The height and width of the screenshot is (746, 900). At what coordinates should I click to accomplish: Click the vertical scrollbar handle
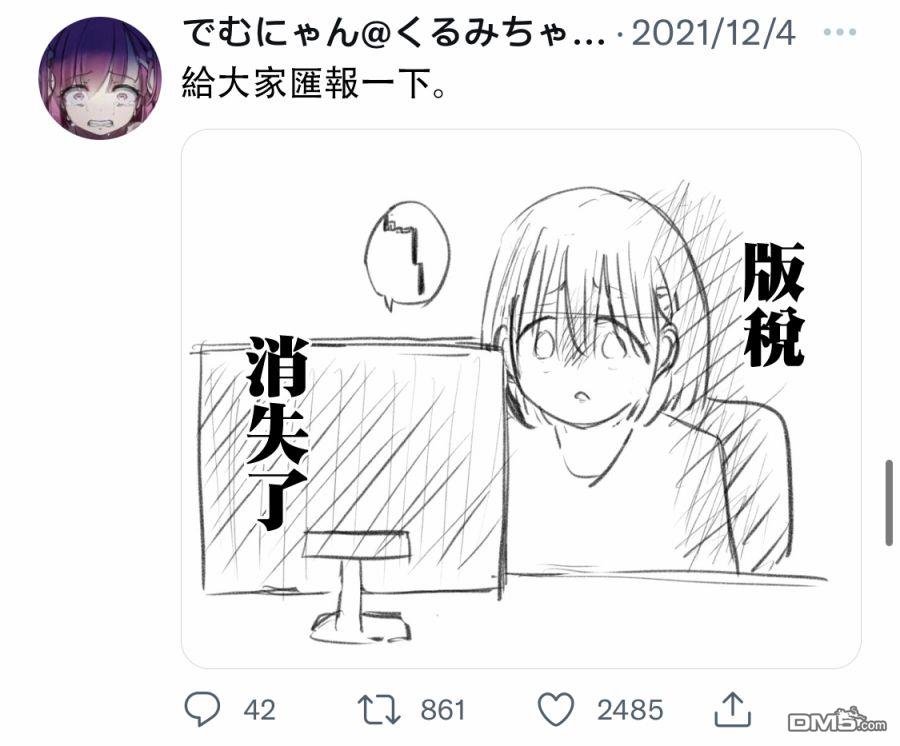889,502
